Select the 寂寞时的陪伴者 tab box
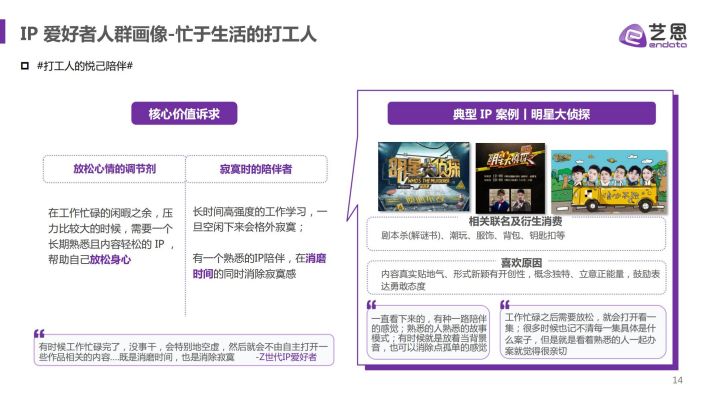 pos(256,169)
